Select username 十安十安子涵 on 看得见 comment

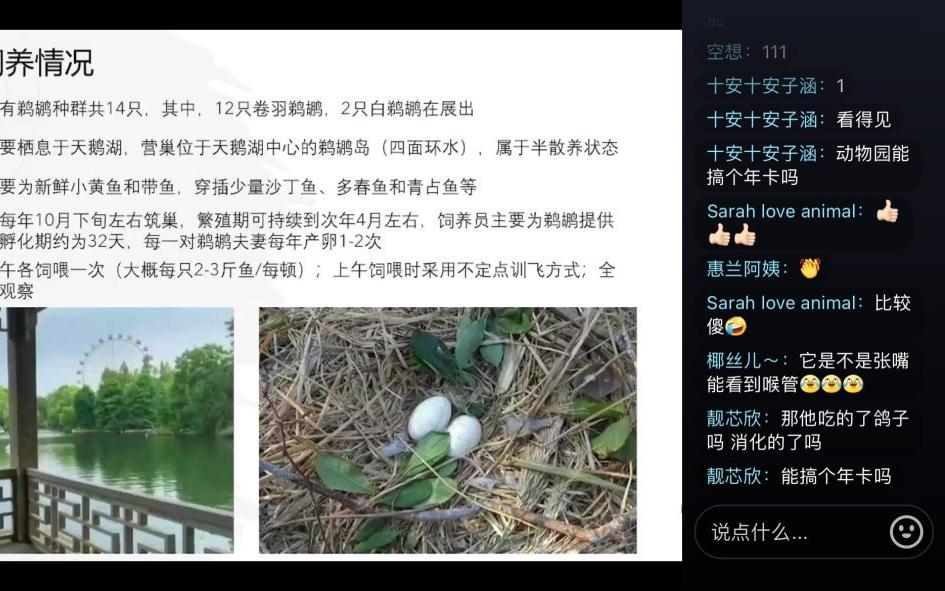pos(762,119)
